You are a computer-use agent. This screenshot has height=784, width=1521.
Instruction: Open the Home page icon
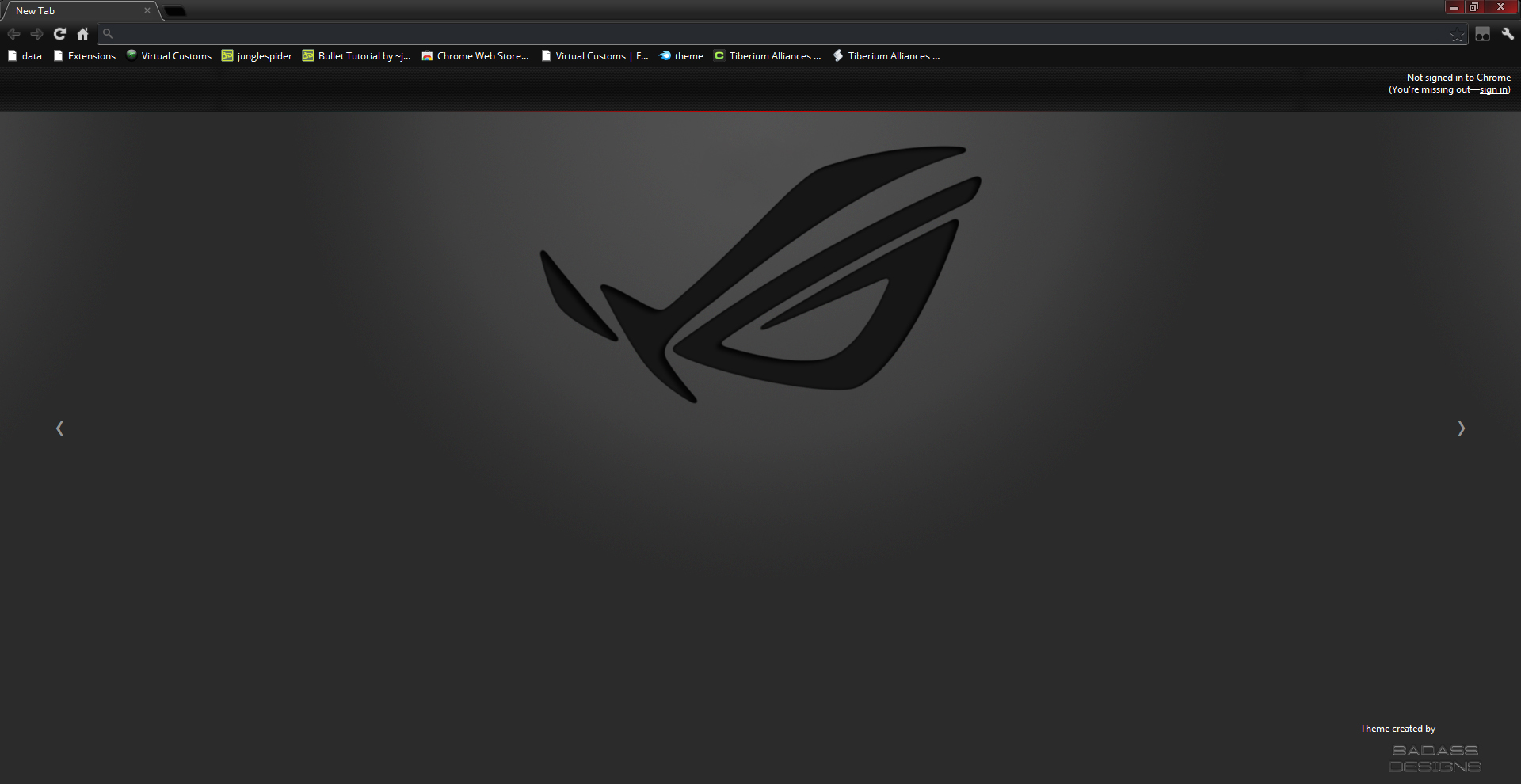coord(82,34)
